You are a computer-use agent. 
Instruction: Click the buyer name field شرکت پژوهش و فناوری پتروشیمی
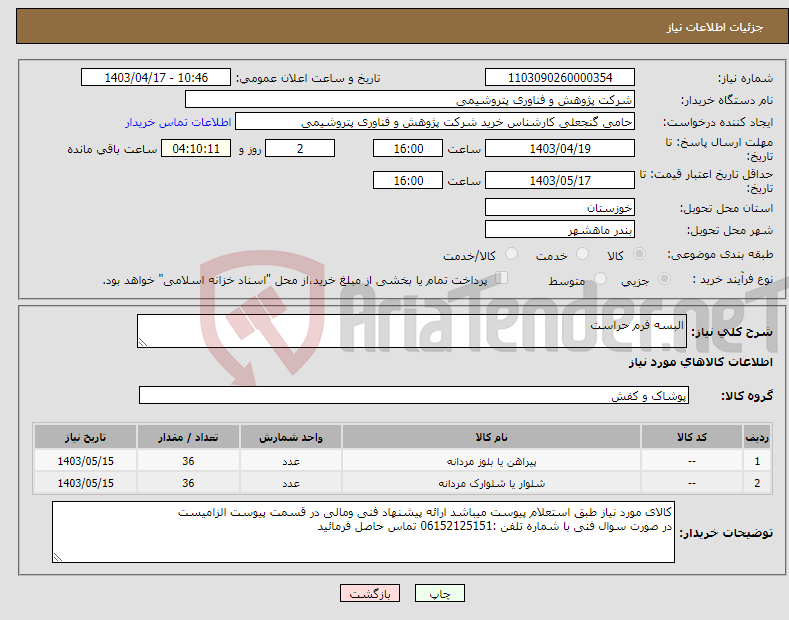pyautogui.click(x=410, y=100)
